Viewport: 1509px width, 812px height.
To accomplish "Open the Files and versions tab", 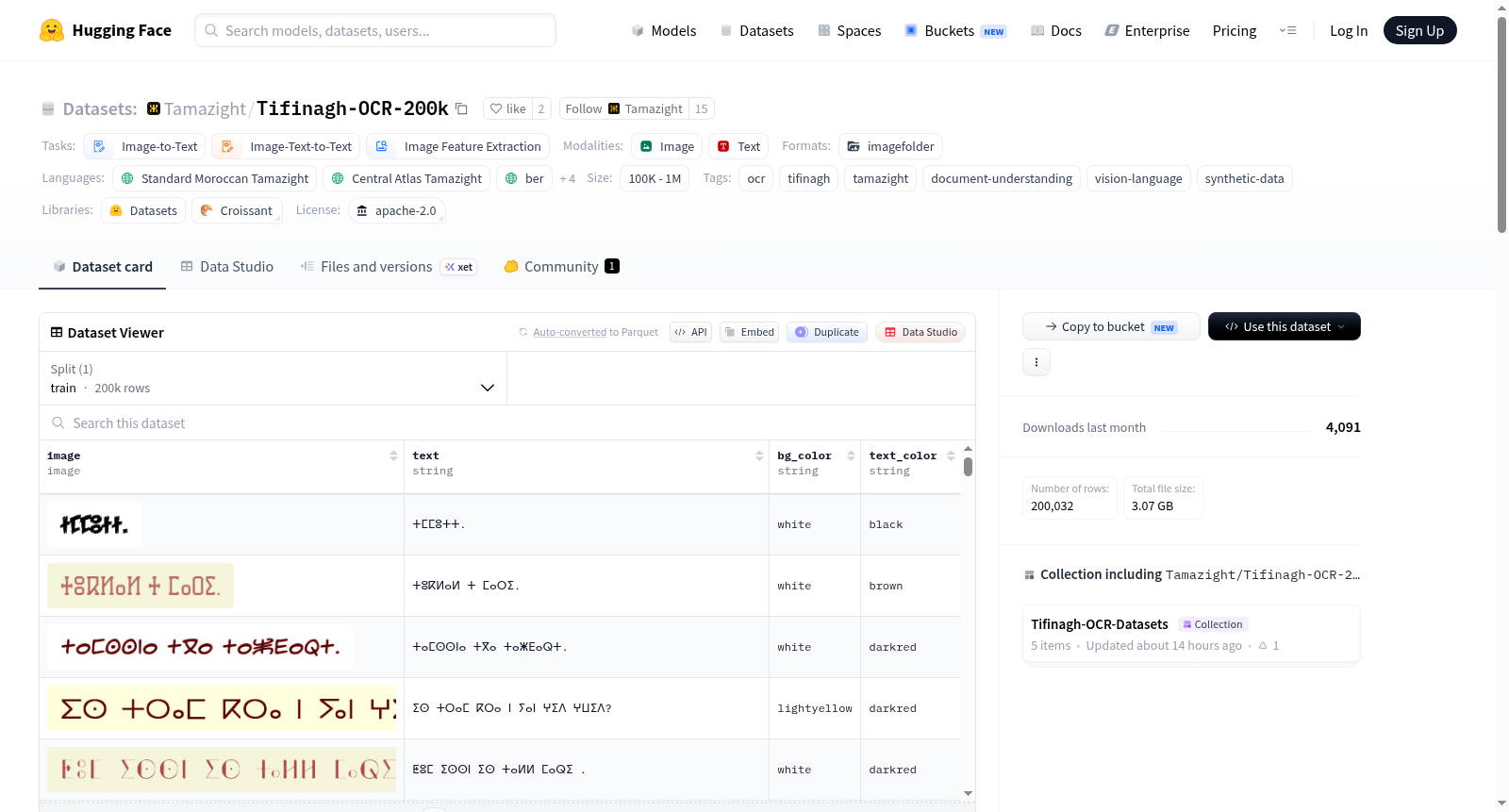I will 389,267.
